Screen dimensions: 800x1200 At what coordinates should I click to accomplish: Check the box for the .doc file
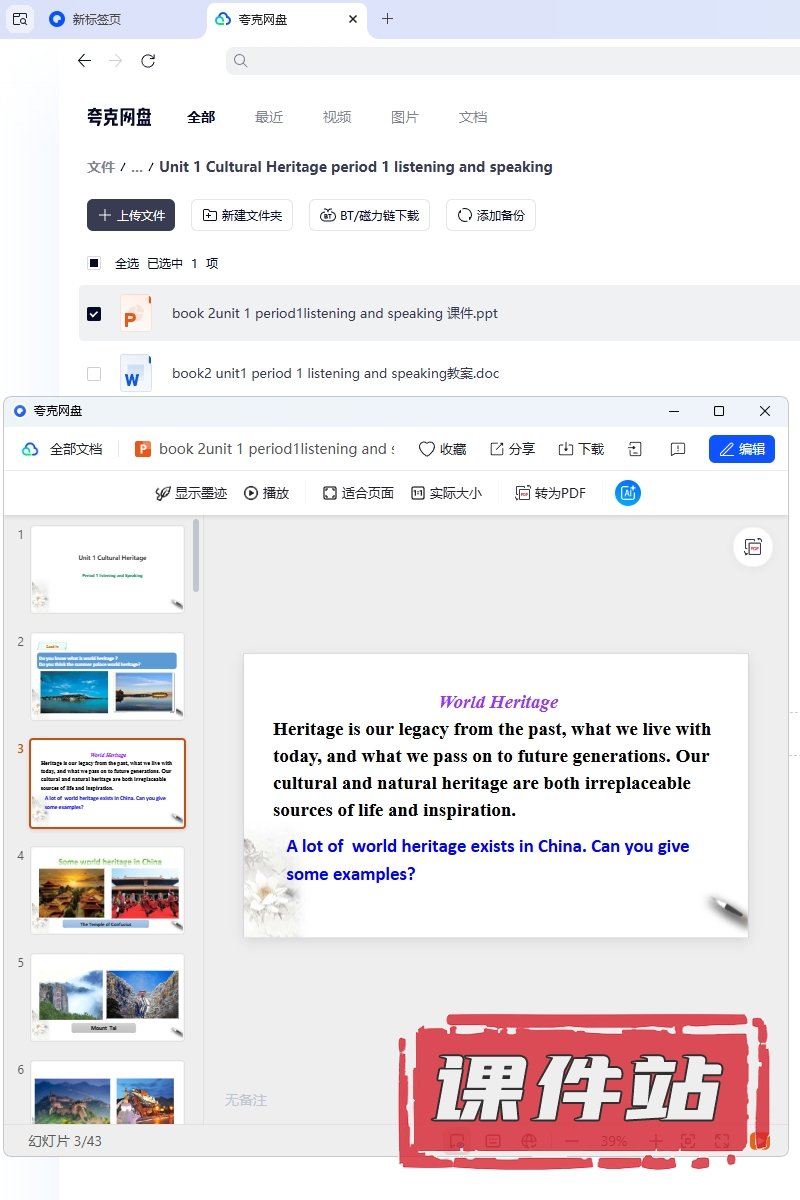[94, 374]
